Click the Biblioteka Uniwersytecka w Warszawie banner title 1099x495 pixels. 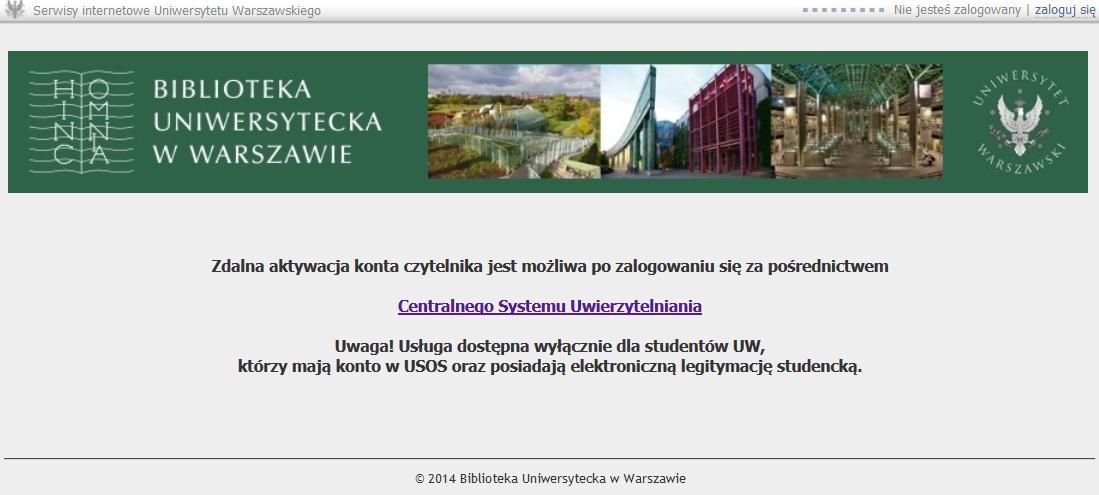[267, 122]
